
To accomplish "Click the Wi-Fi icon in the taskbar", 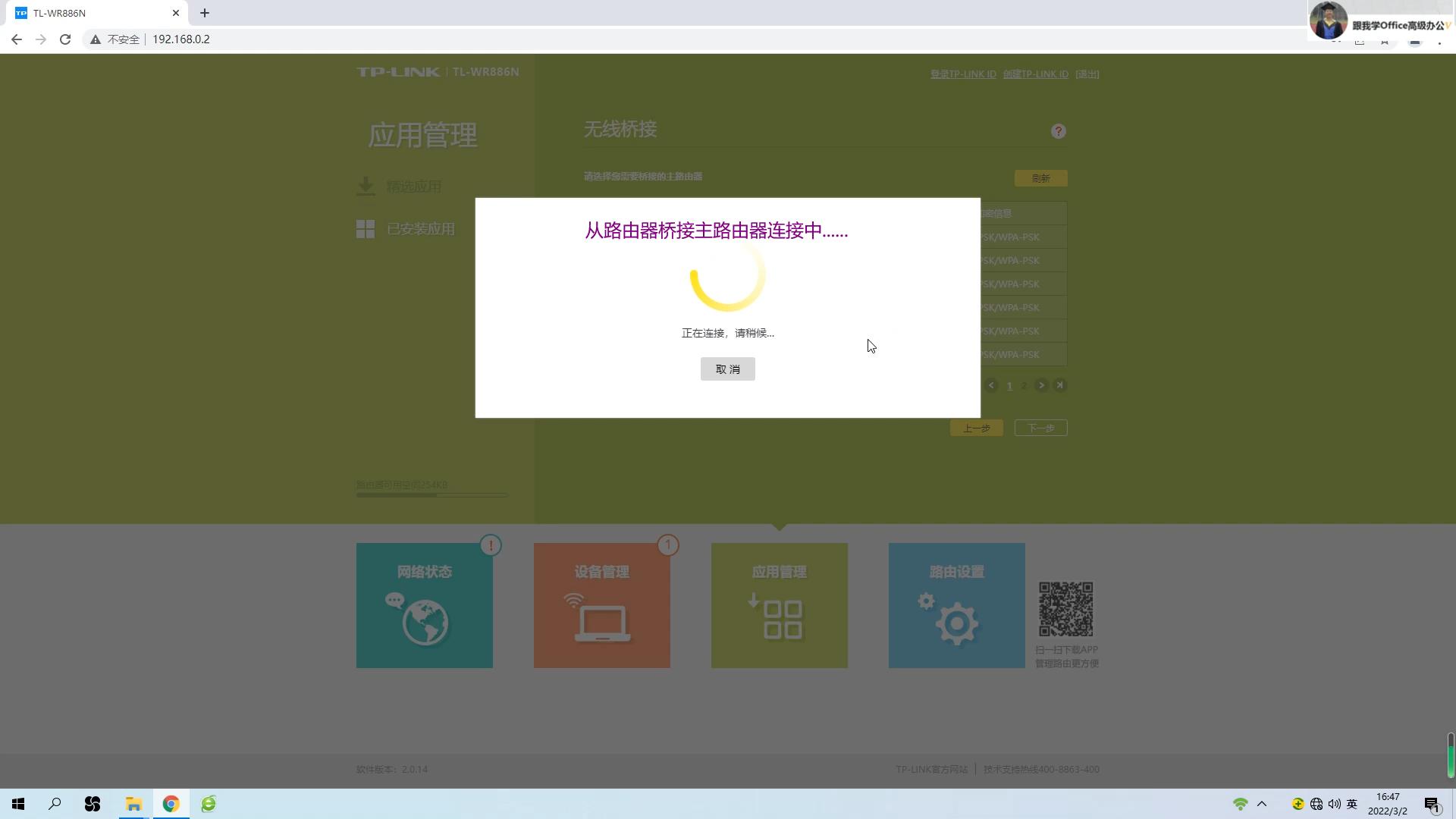I will (1241, 803).
